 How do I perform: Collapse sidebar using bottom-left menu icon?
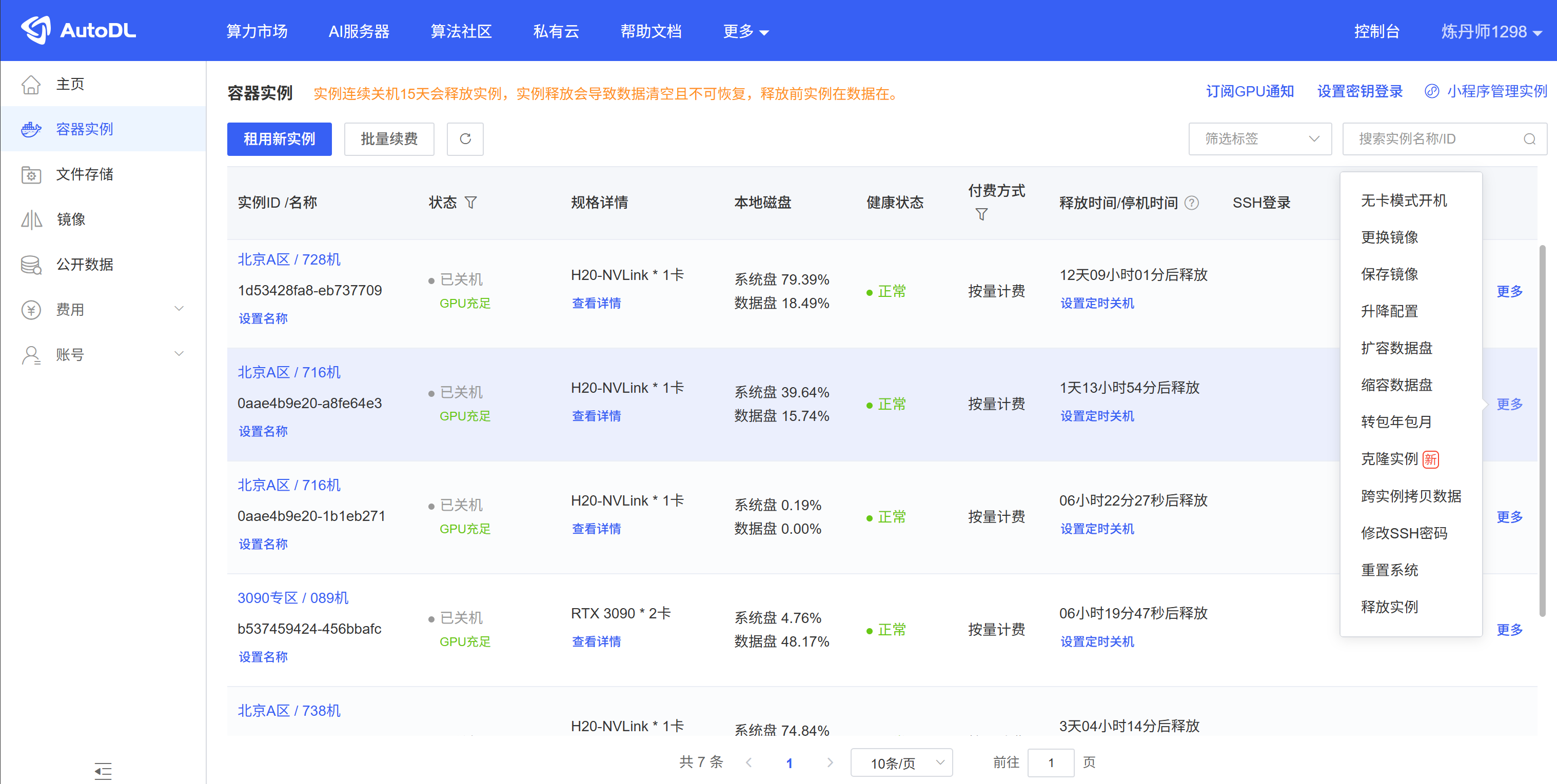tap(103, 770)
